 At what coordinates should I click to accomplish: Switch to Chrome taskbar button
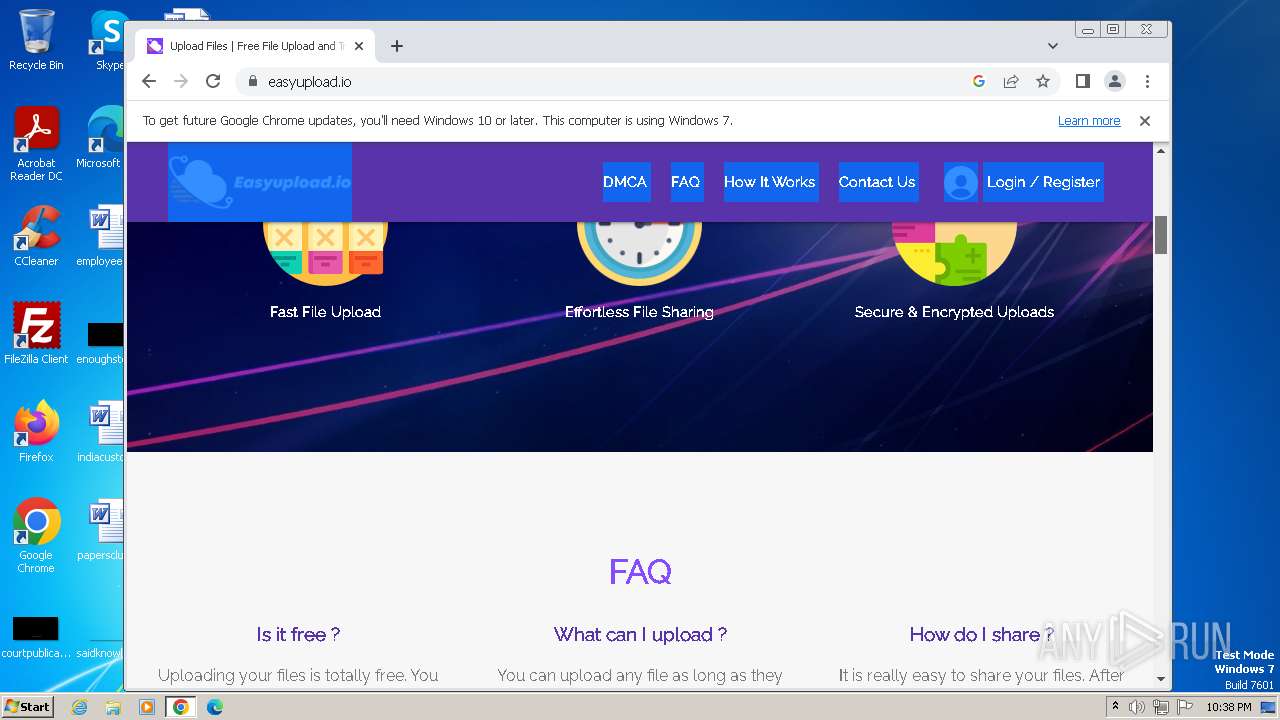pos(180,707)
